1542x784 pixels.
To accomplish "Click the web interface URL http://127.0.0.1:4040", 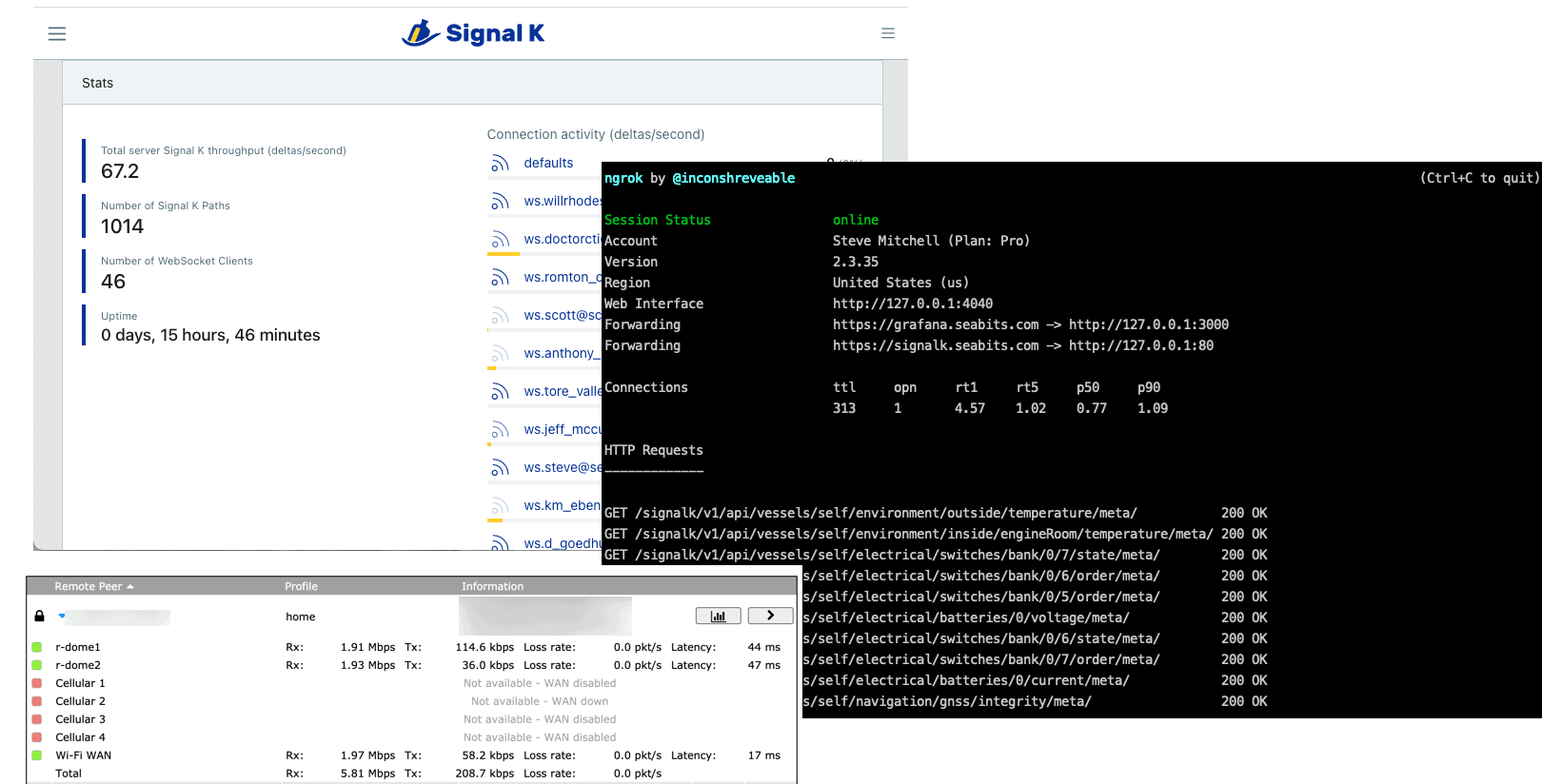I will coord(913,304).
